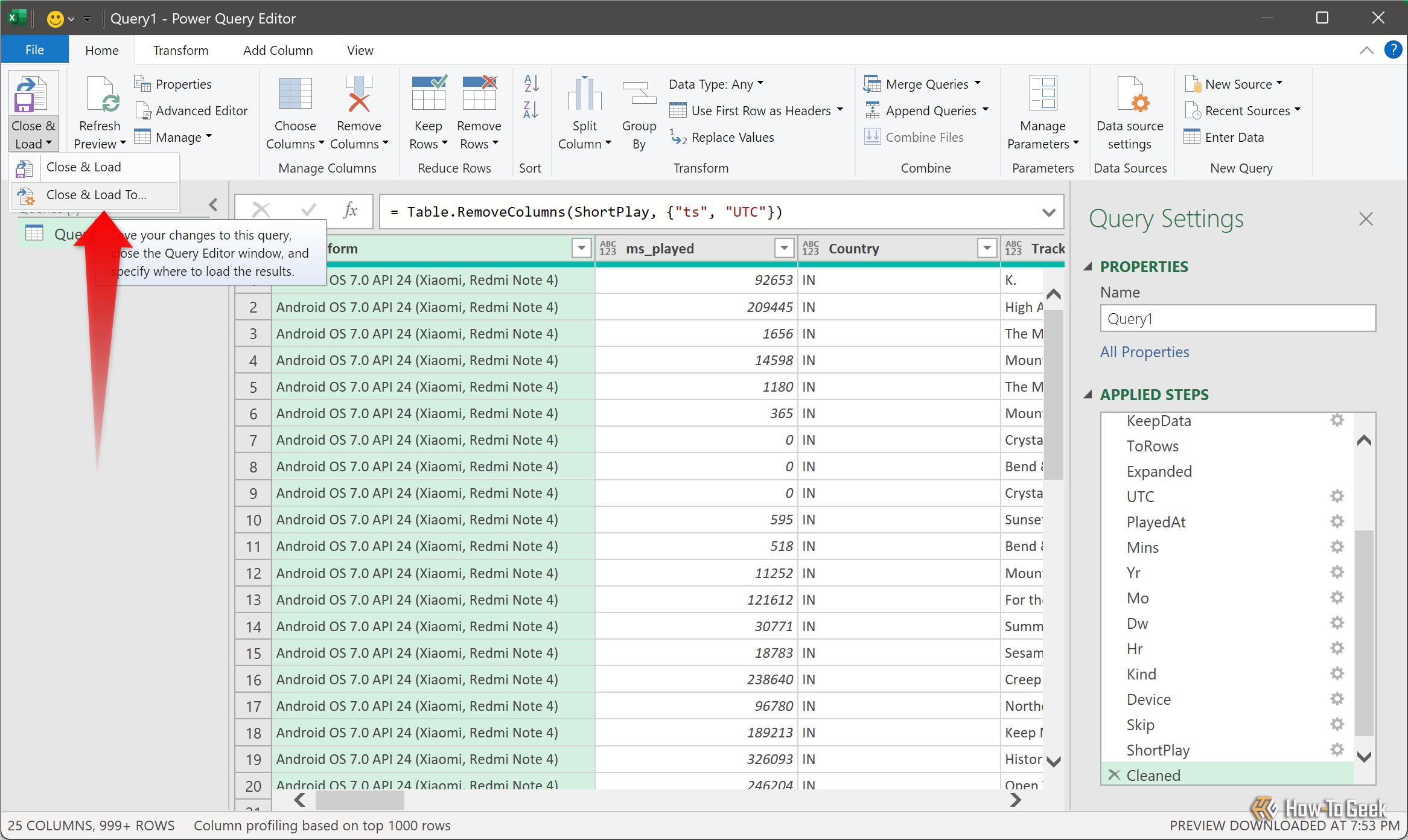Confirm formula with checkmark icon
The image size is (1408, 840).
(308, 211)
